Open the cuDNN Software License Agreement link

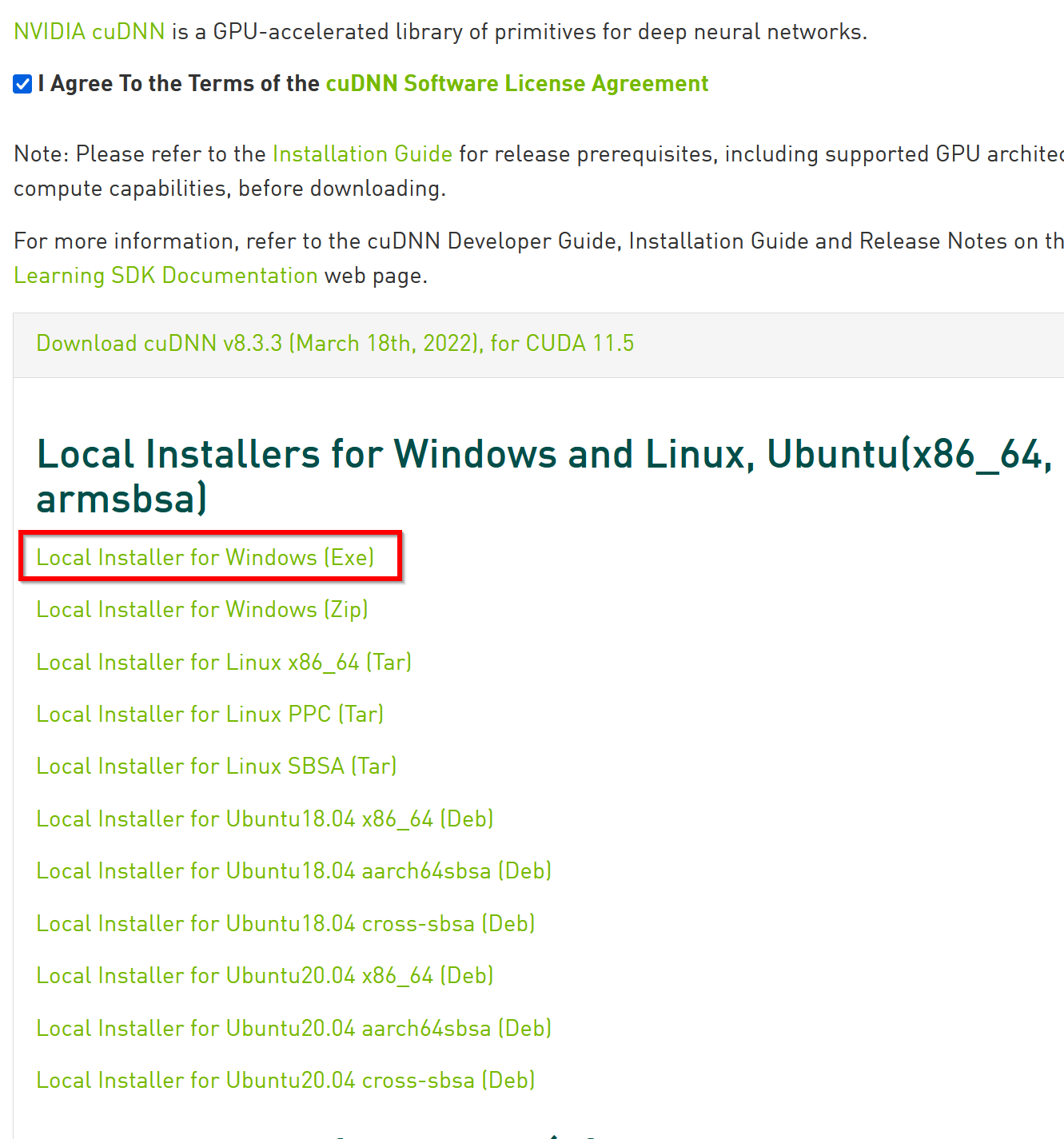(517, 84)
